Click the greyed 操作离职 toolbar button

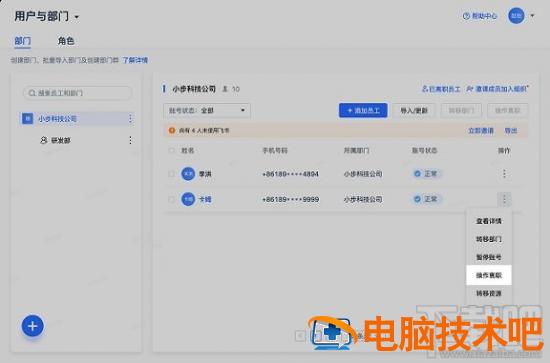click(x=507, y=110)
